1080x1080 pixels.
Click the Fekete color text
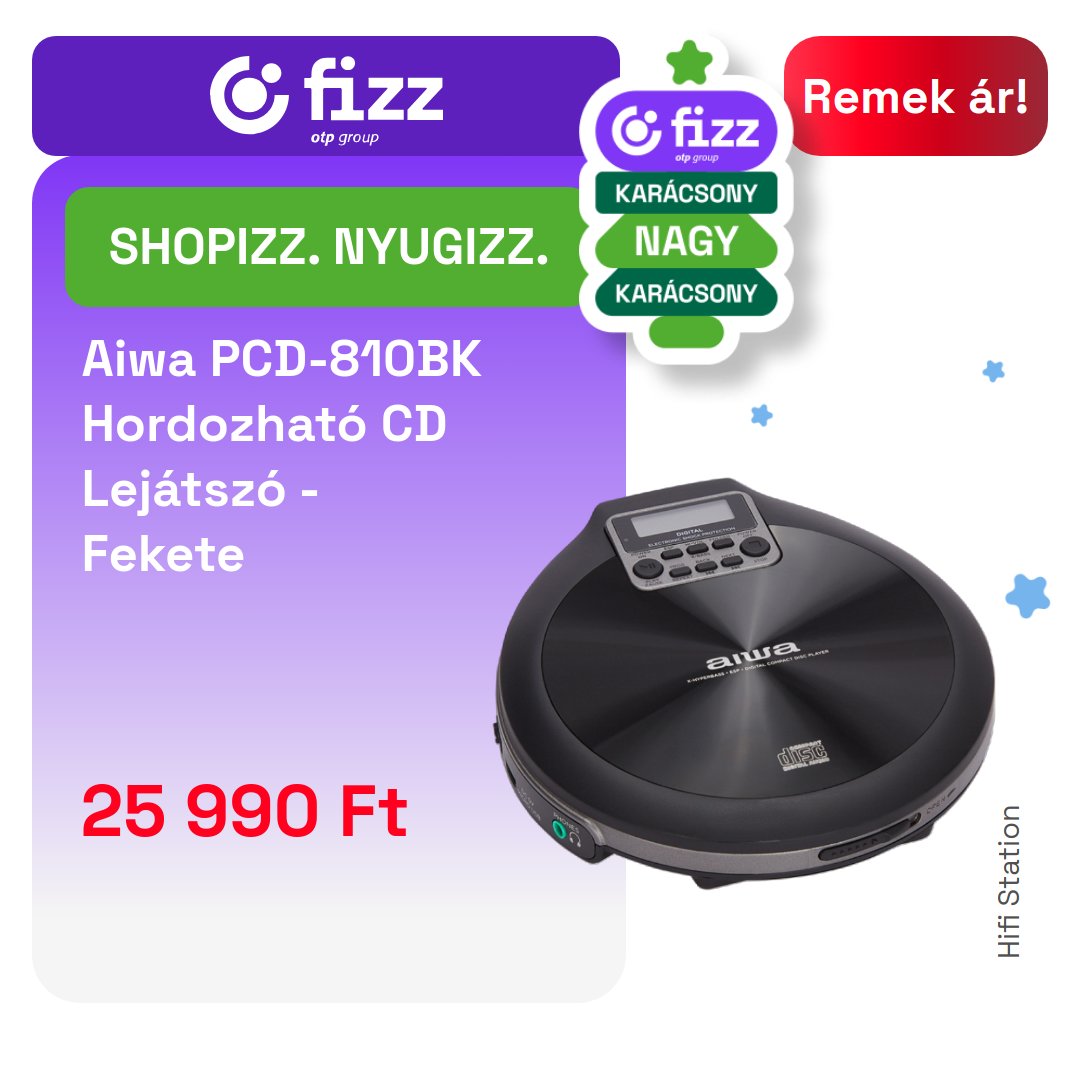[x=163, y=554]
